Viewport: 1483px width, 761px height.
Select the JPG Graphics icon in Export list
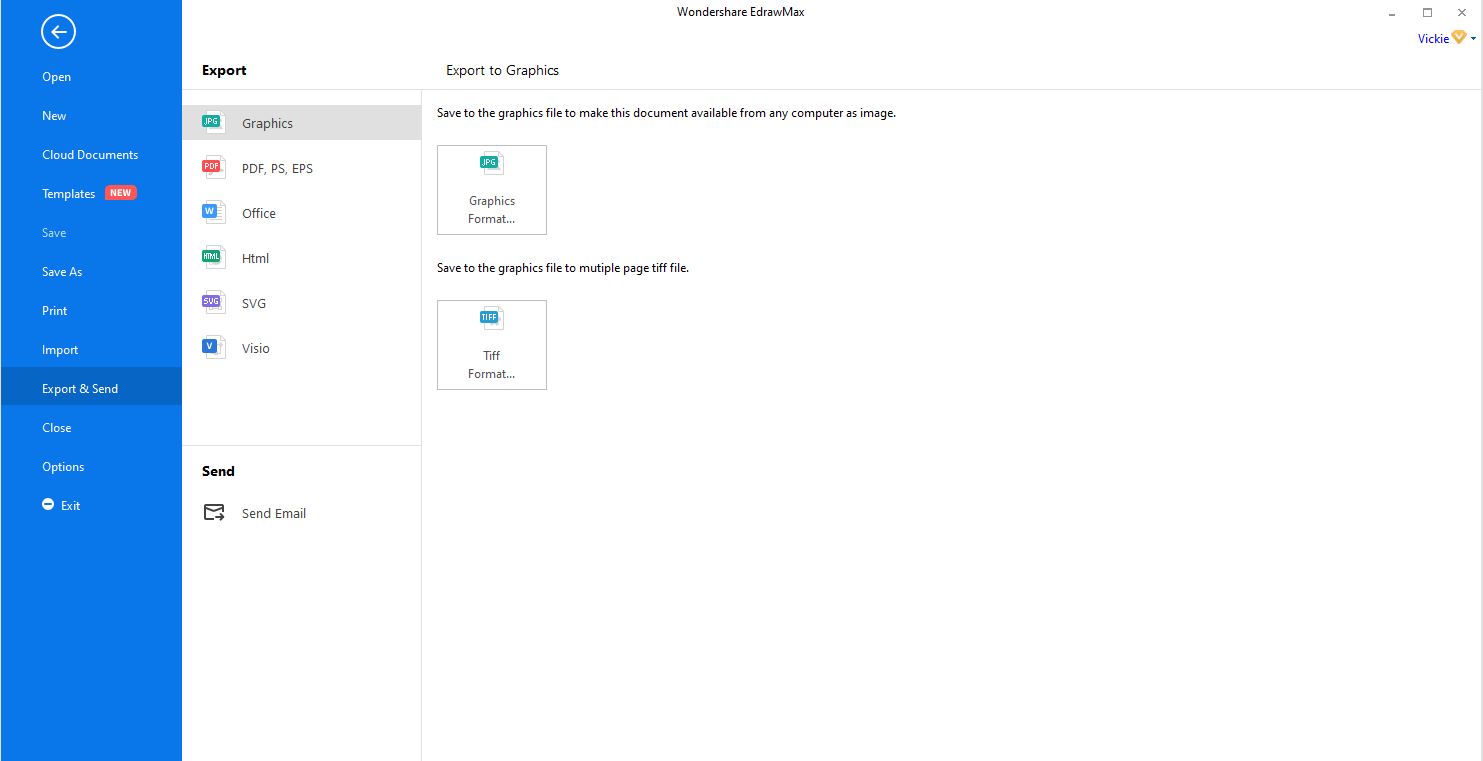213,123
